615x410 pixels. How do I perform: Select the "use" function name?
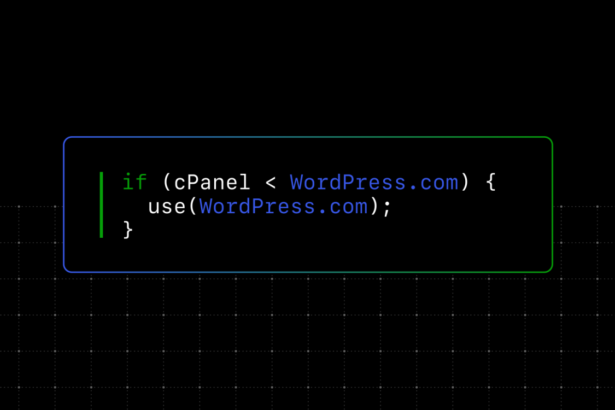[166, 207]
